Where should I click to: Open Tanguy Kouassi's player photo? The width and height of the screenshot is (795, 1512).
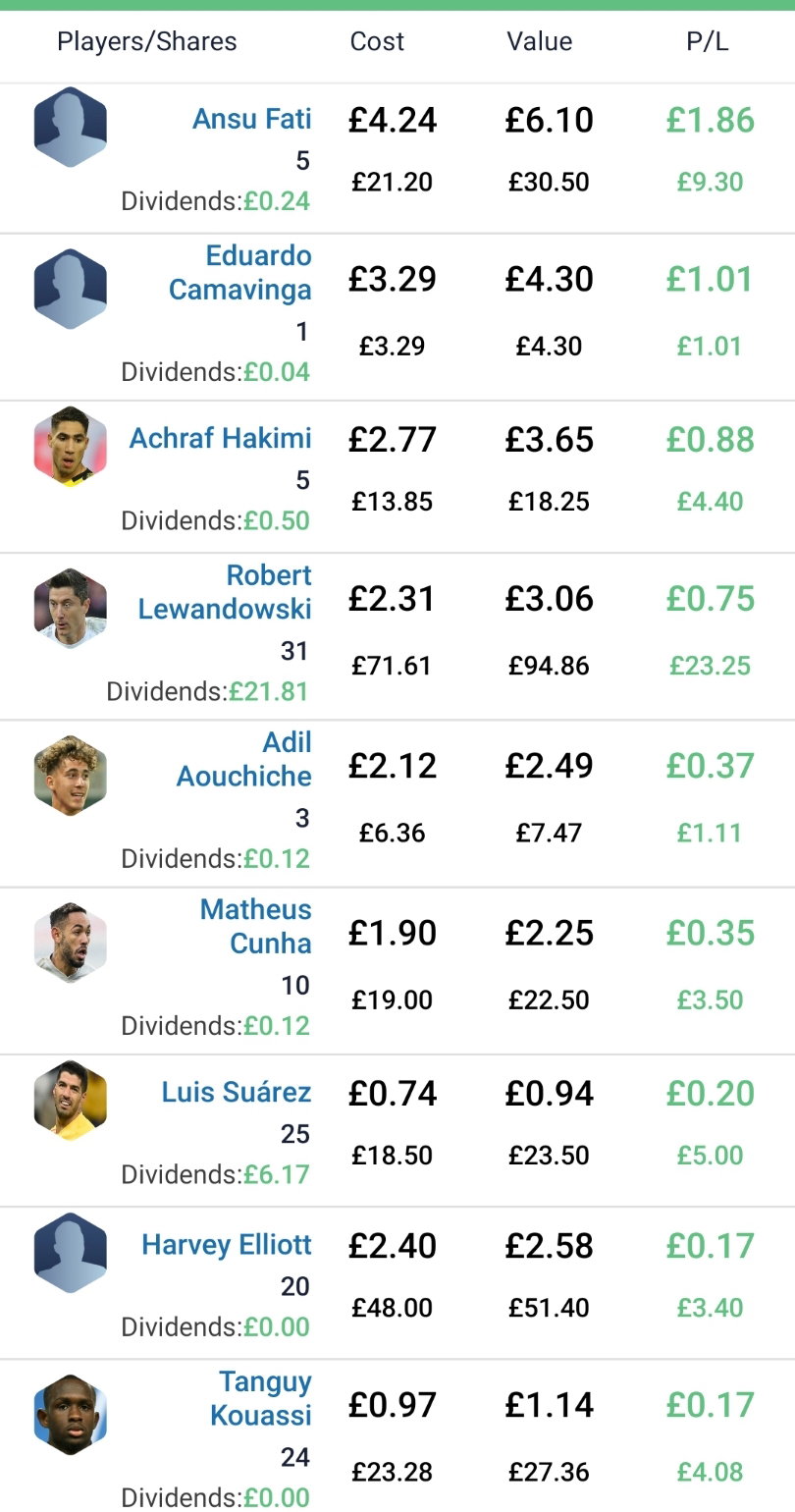coord(70,1415)
